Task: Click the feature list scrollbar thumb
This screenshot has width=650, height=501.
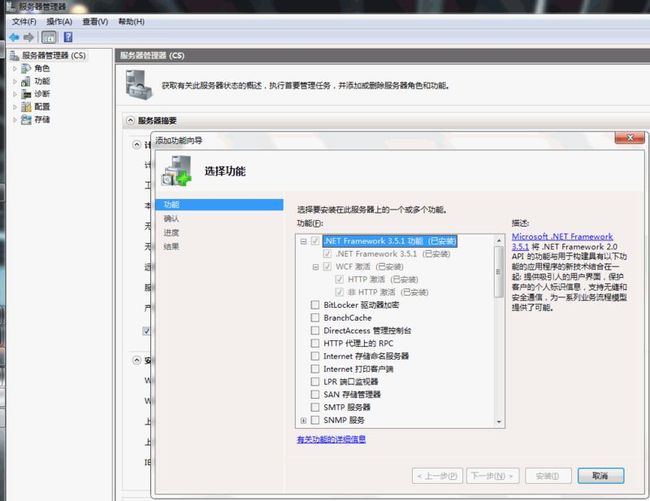Action: (499, 272)
